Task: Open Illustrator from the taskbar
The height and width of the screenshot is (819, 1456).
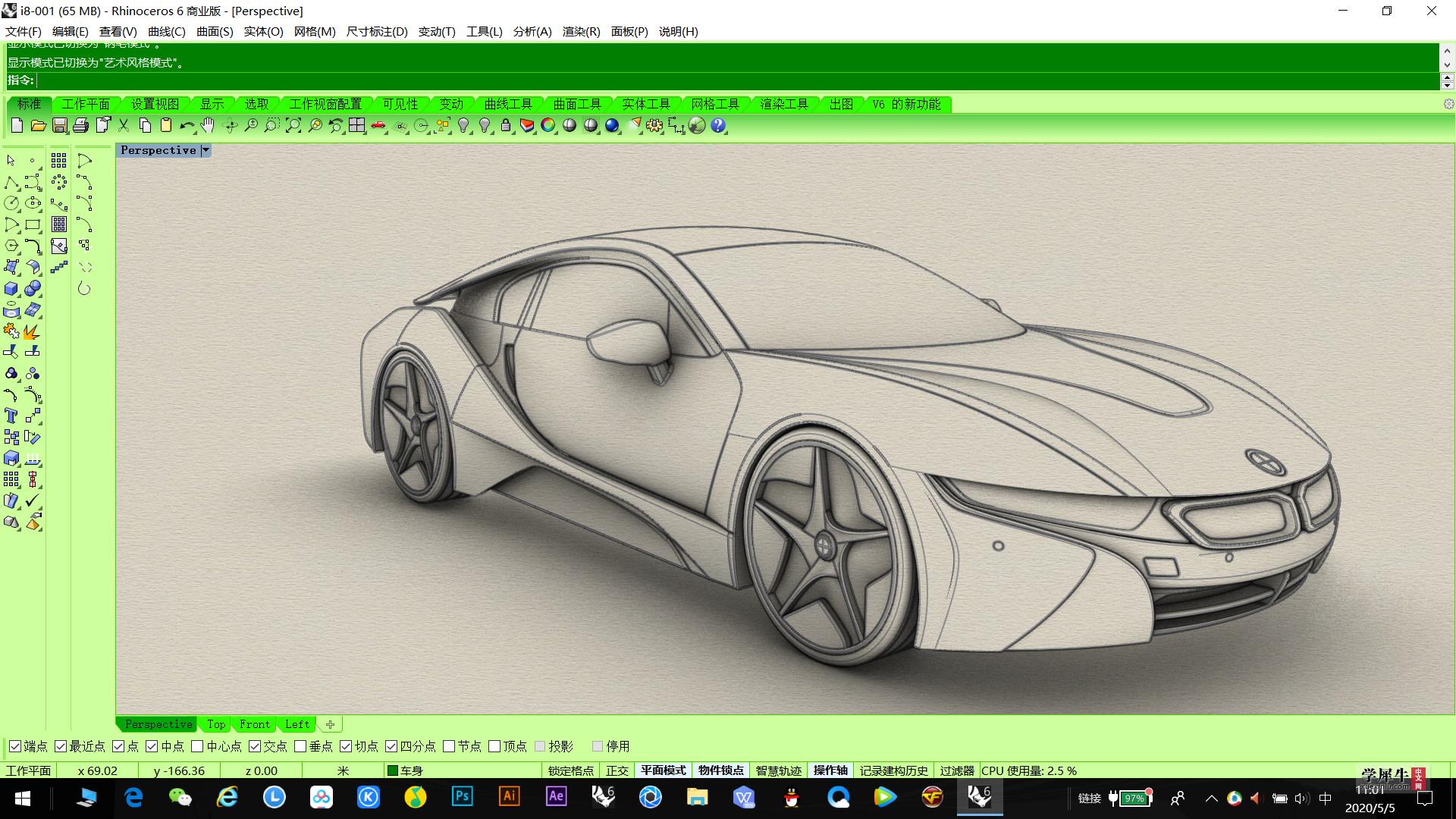Action: click(509, 797)
